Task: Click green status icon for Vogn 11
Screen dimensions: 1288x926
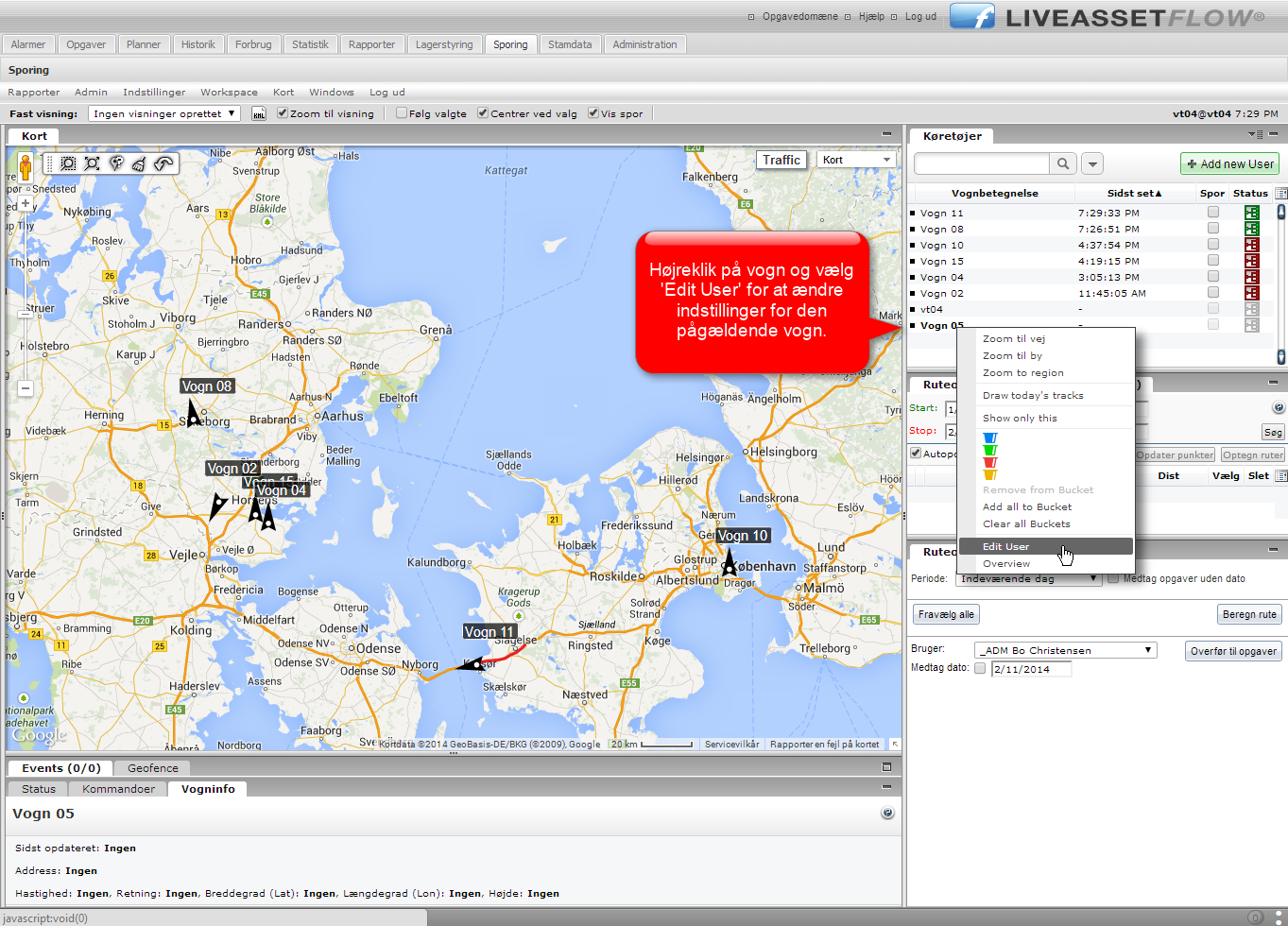Action: 1251,213
